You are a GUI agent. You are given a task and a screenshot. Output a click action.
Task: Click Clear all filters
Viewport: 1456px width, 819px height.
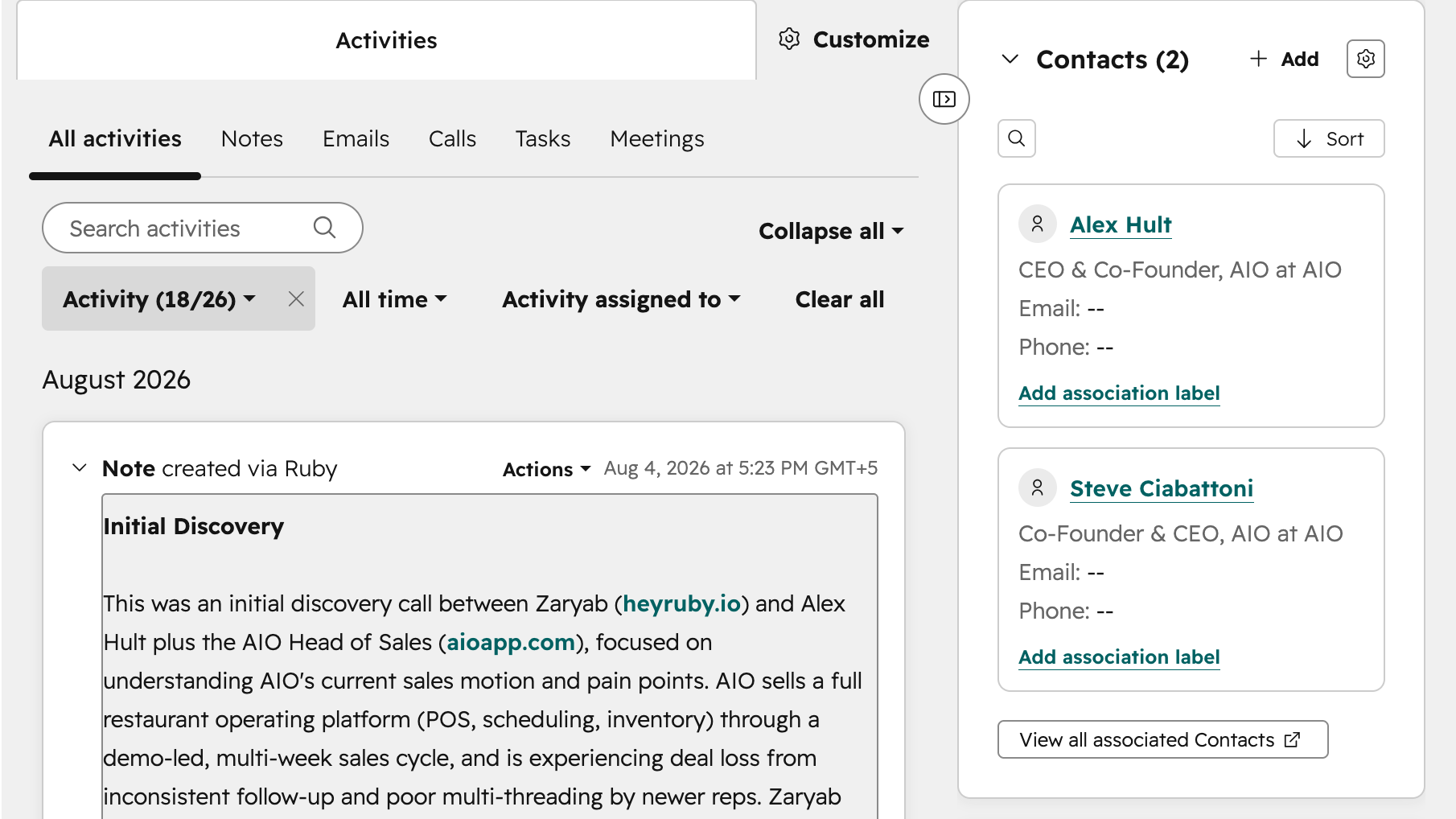pos(840,299)
